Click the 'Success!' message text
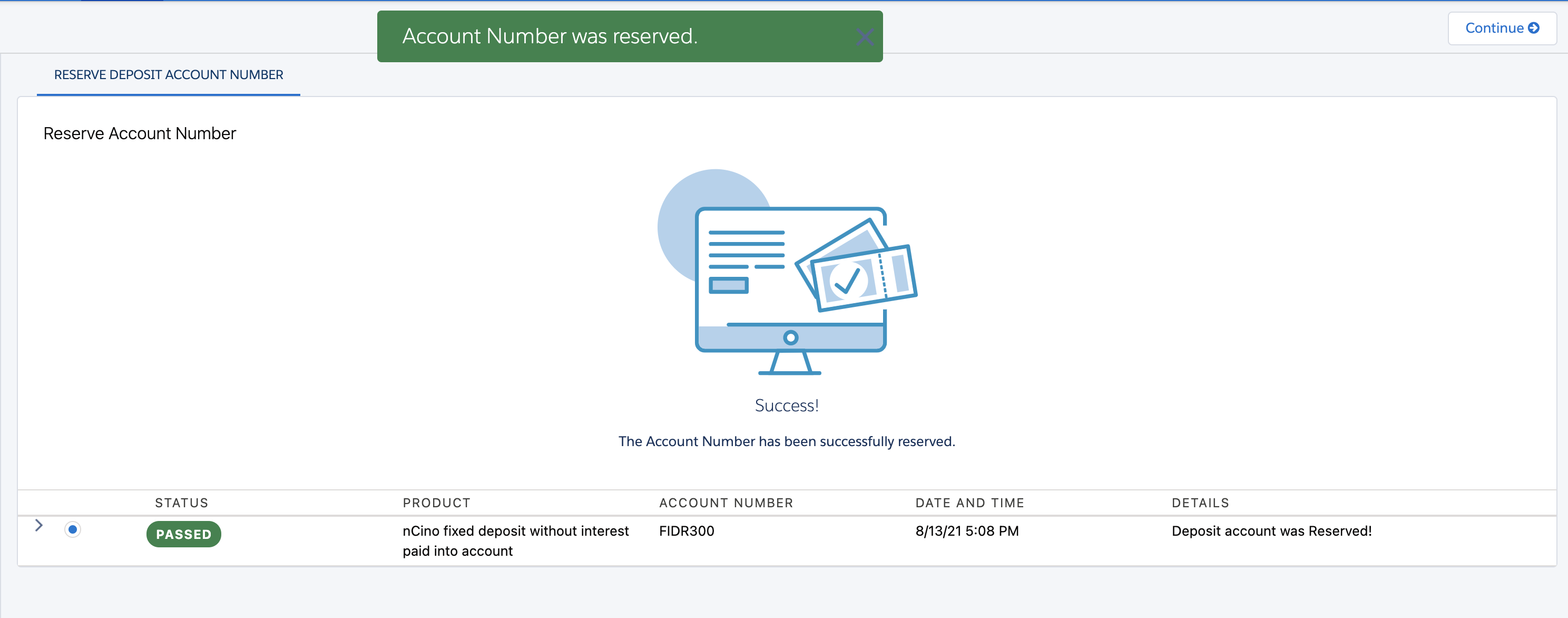 (x=787, y=405)
